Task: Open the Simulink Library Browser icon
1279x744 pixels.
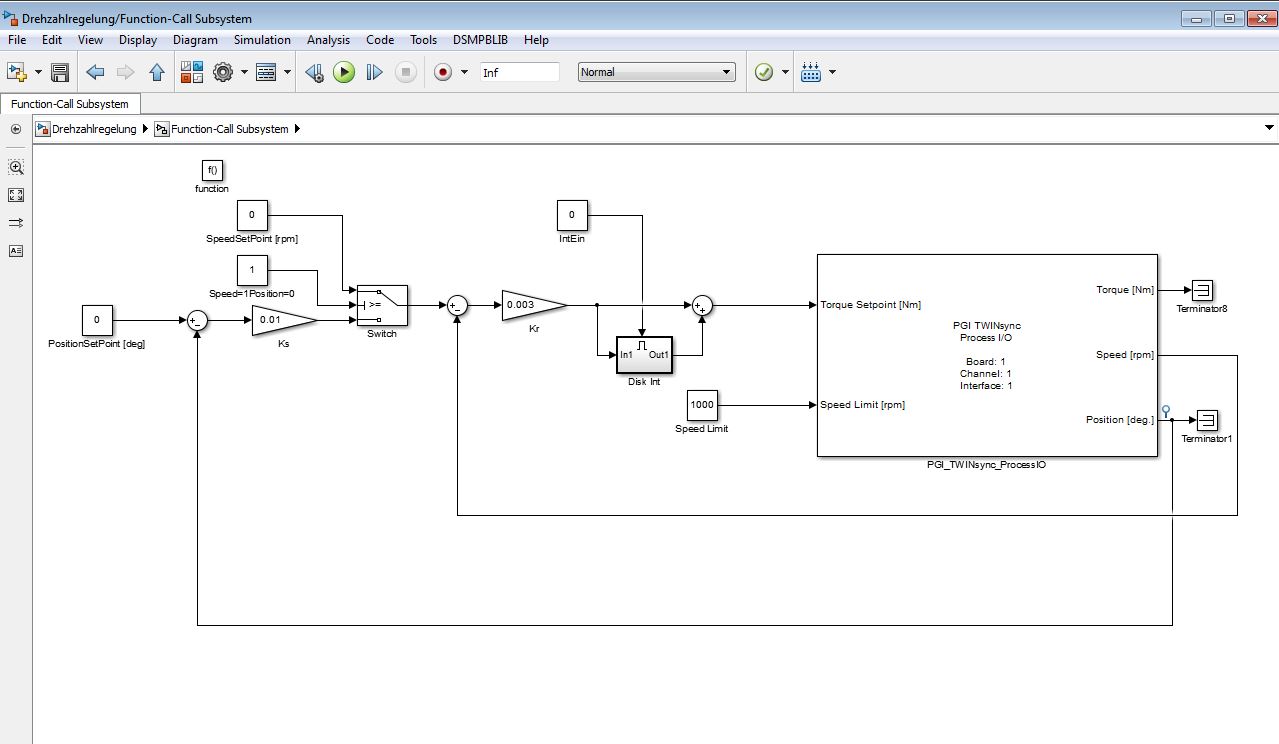Action: pos(192,72)
